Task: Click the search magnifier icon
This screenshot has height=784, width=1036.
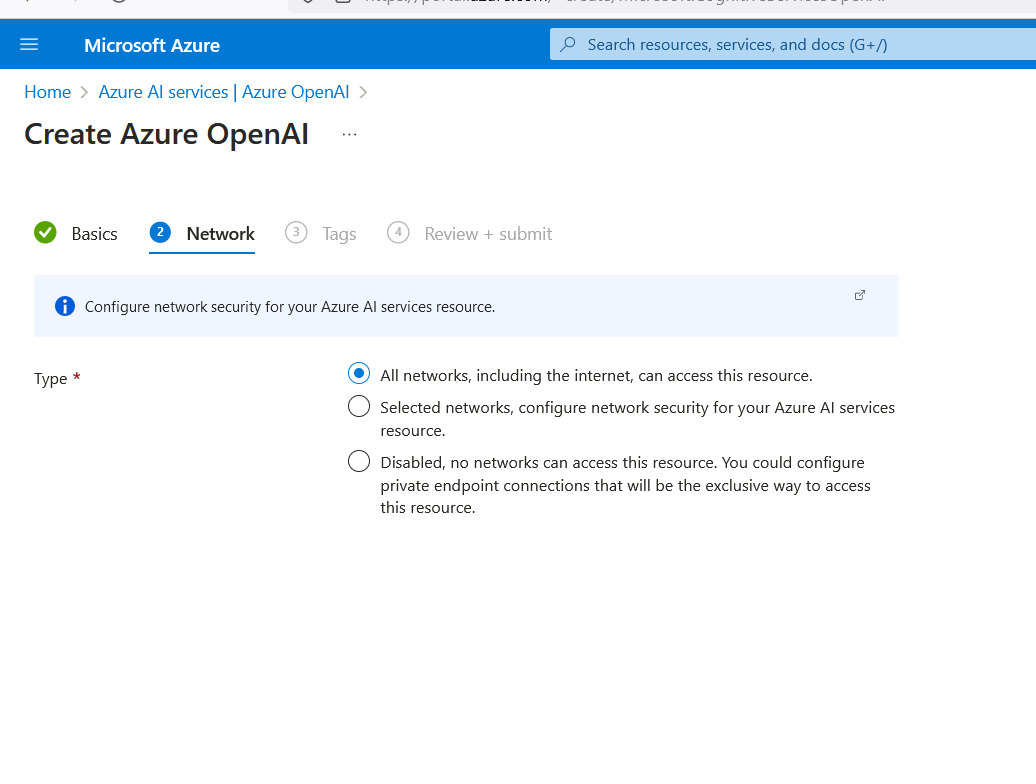Action: point(567,44)
